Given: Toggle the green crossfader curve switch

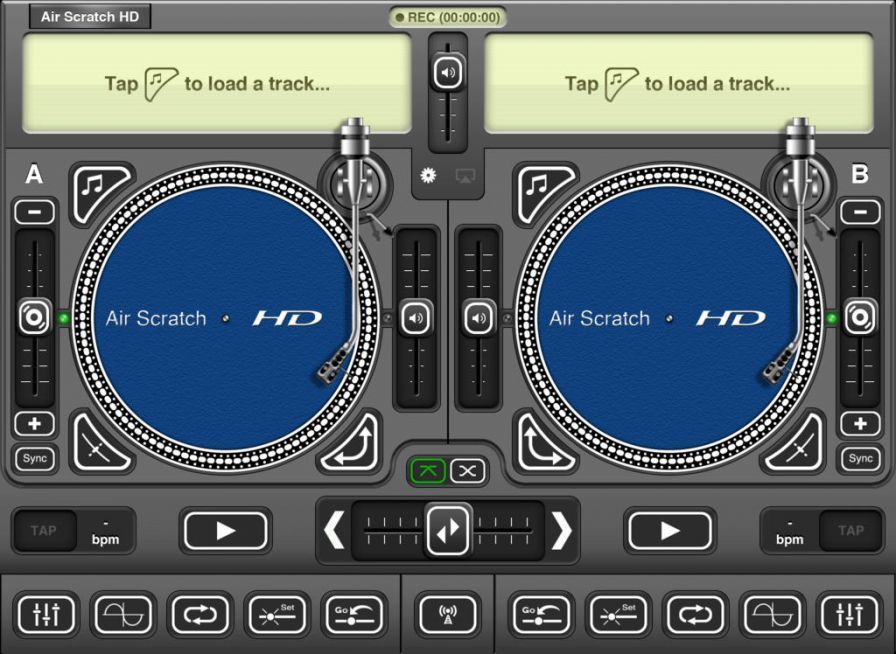Looking at the screenshot, I should 428,471.
